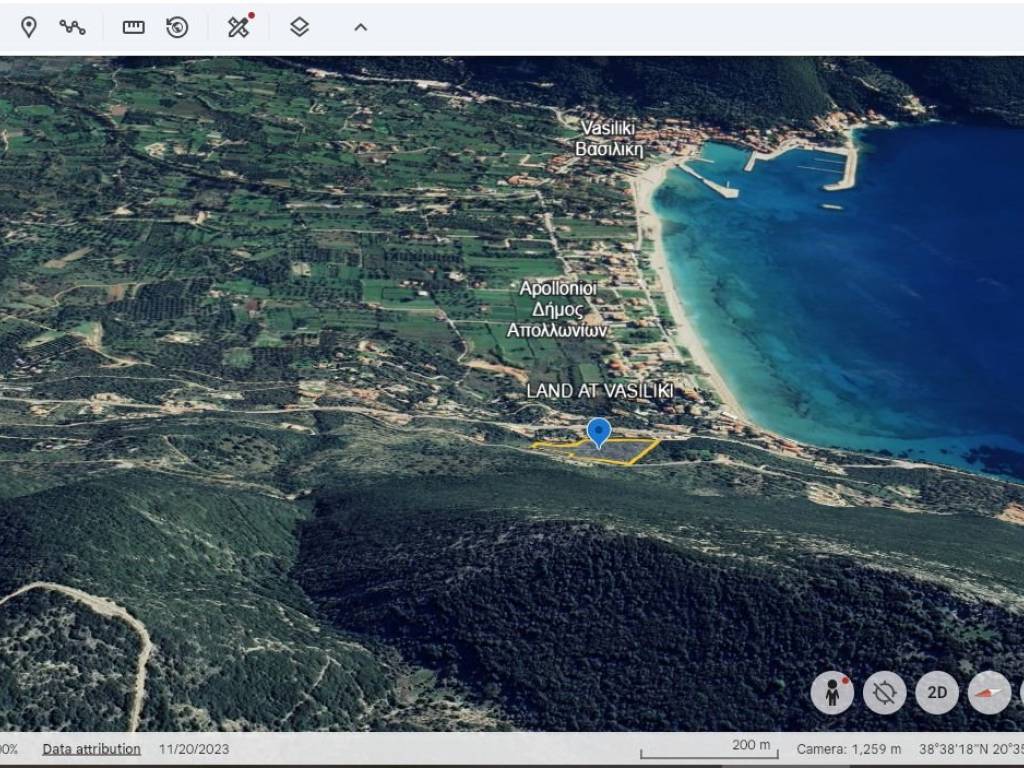Click the Vasiliki town label
The image size is (1024, 768).
click(x=609, y=138)
